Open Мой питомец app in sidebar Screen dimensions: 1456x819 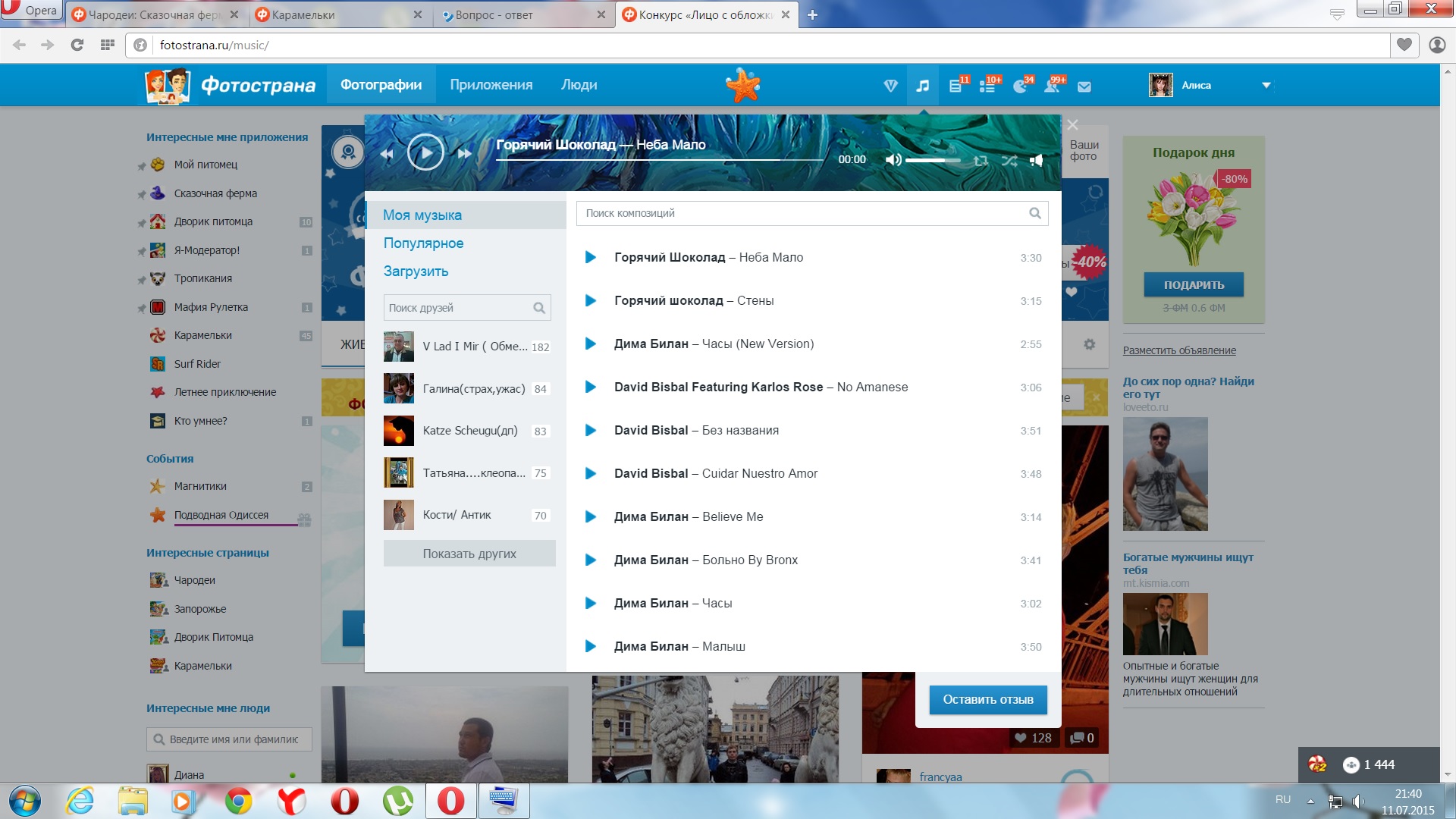[206, 165]
